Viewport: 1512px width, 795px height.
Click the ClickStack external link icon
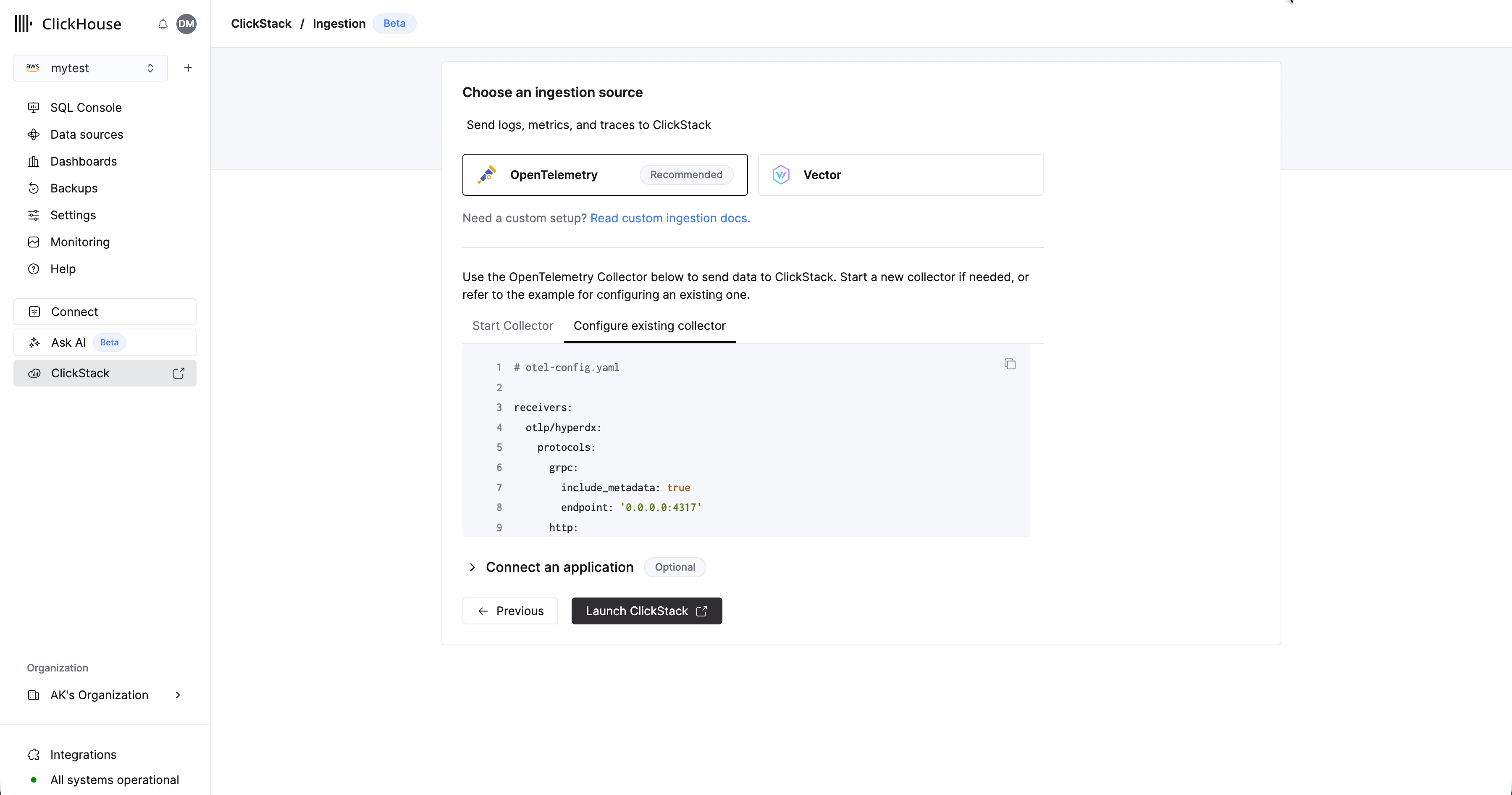click(178, 374)
